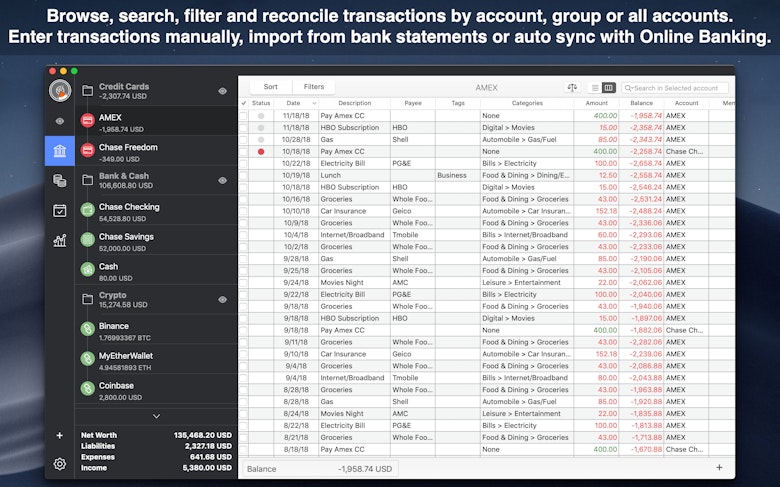Click the Sort button
780x487 pixels.
point(271,87)
